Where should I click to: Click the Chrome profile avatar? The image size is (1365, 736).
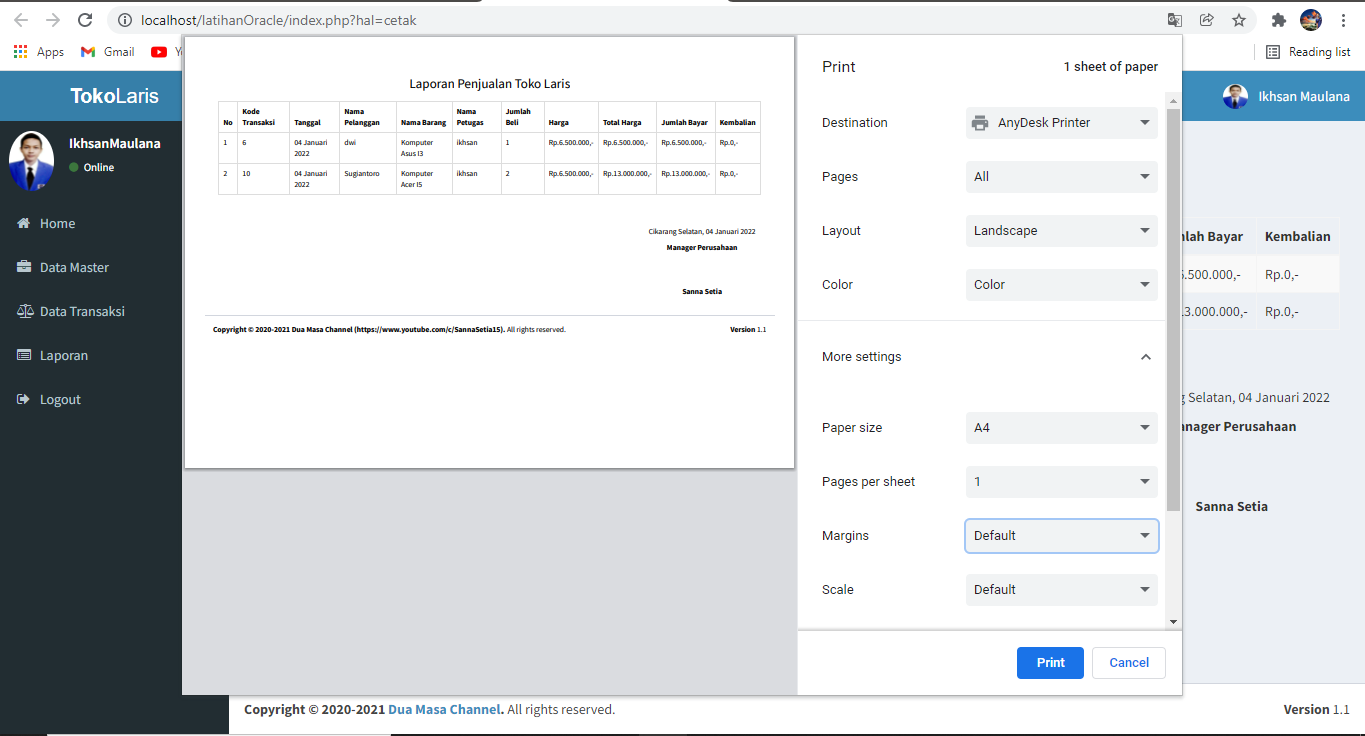(1310, 19)
